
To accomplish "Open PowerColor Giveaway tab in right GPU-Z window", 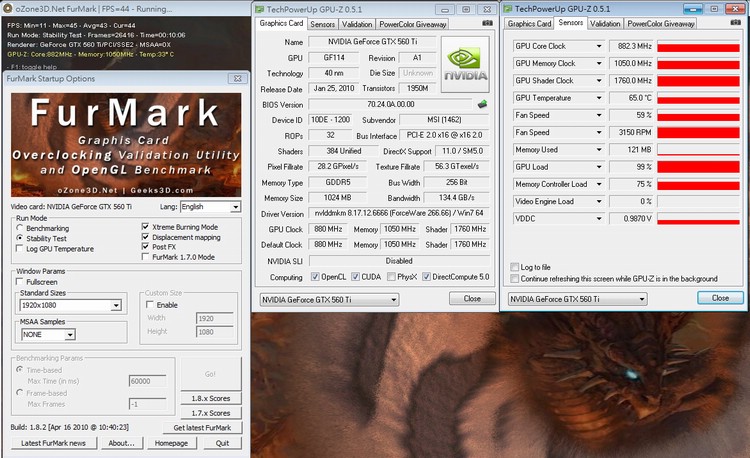I will (x=661, y=23).
